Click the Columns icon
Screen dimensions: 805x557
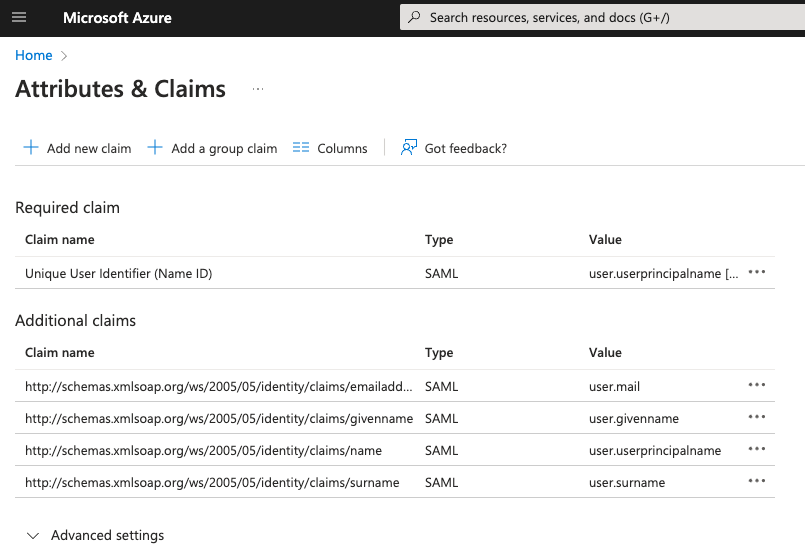(301, 148)
